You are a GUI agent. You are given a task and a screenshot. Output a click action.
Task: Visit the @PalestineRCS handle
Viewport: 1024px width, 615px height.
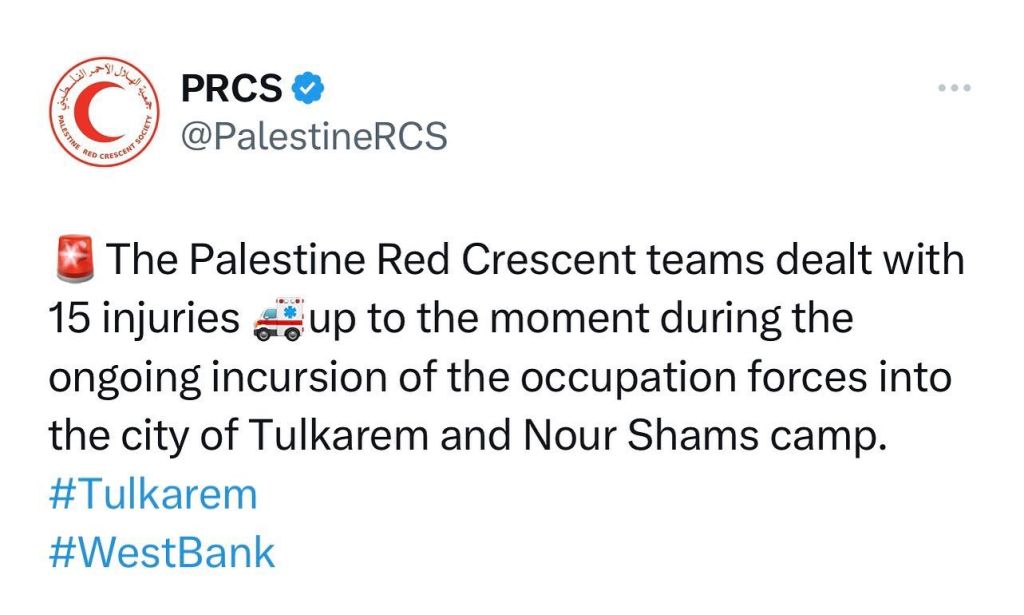(314, 136)
